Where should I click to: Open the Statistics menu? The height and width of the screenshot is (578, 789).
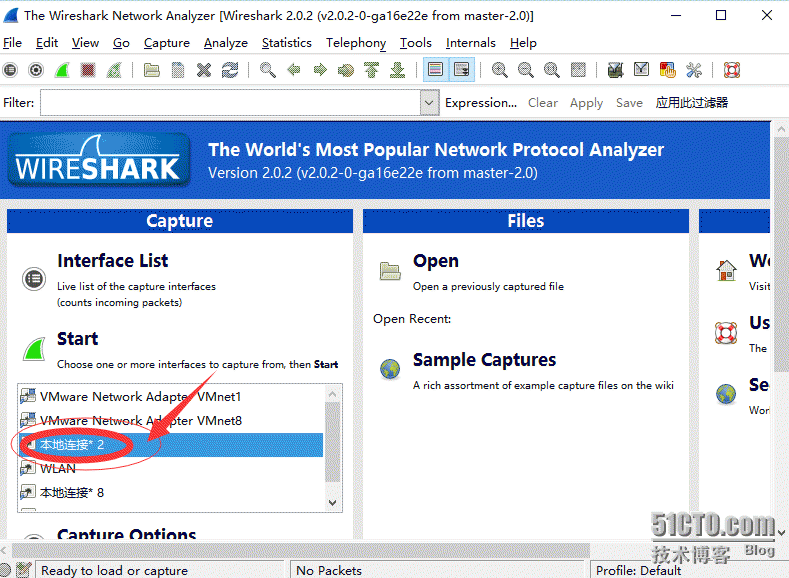pyautogui.click(x=286, y=43)
